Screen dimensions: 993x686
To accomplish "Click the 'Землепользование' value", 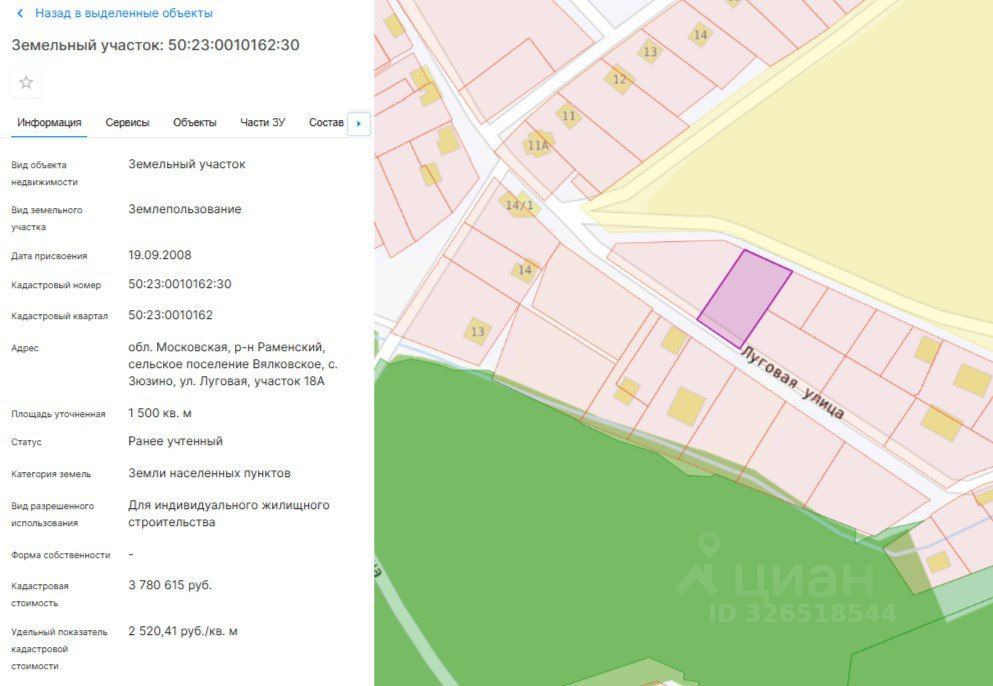I will pyautogui.click(x=185, y=209).
